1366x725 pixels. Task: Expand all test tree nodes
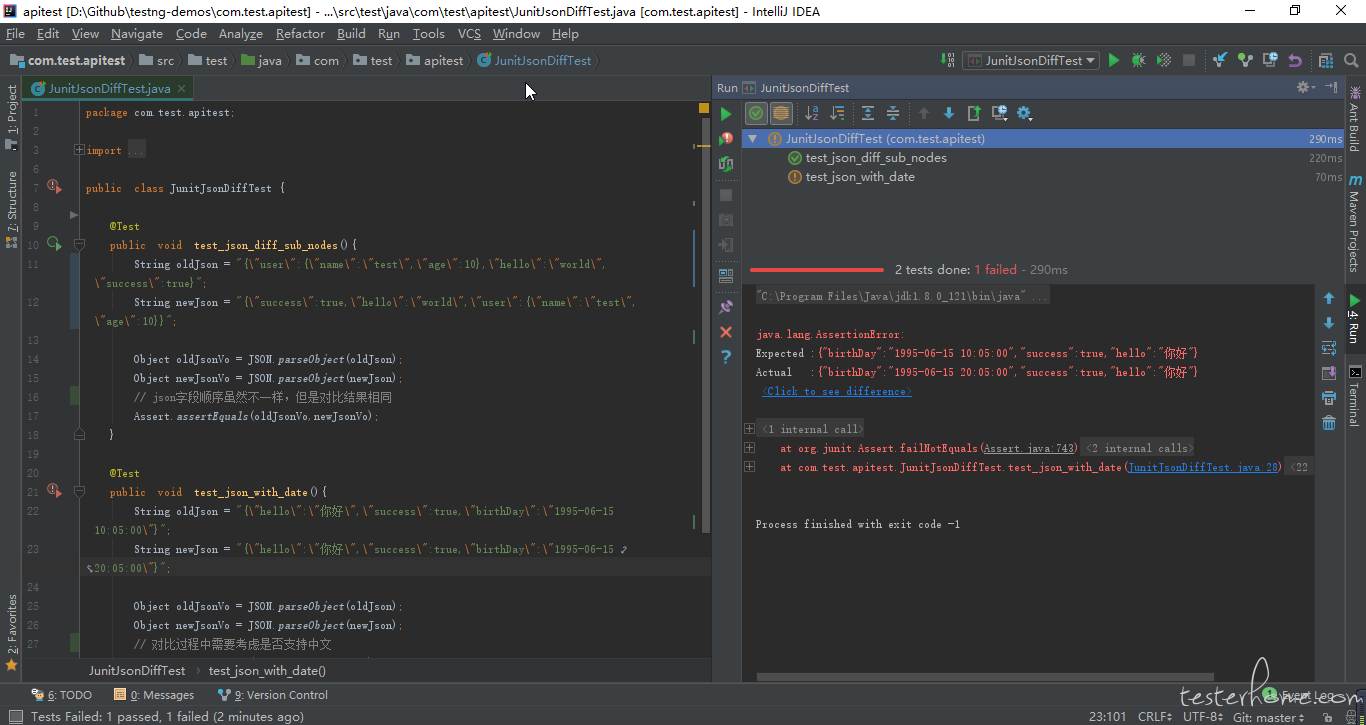point(868,113)
